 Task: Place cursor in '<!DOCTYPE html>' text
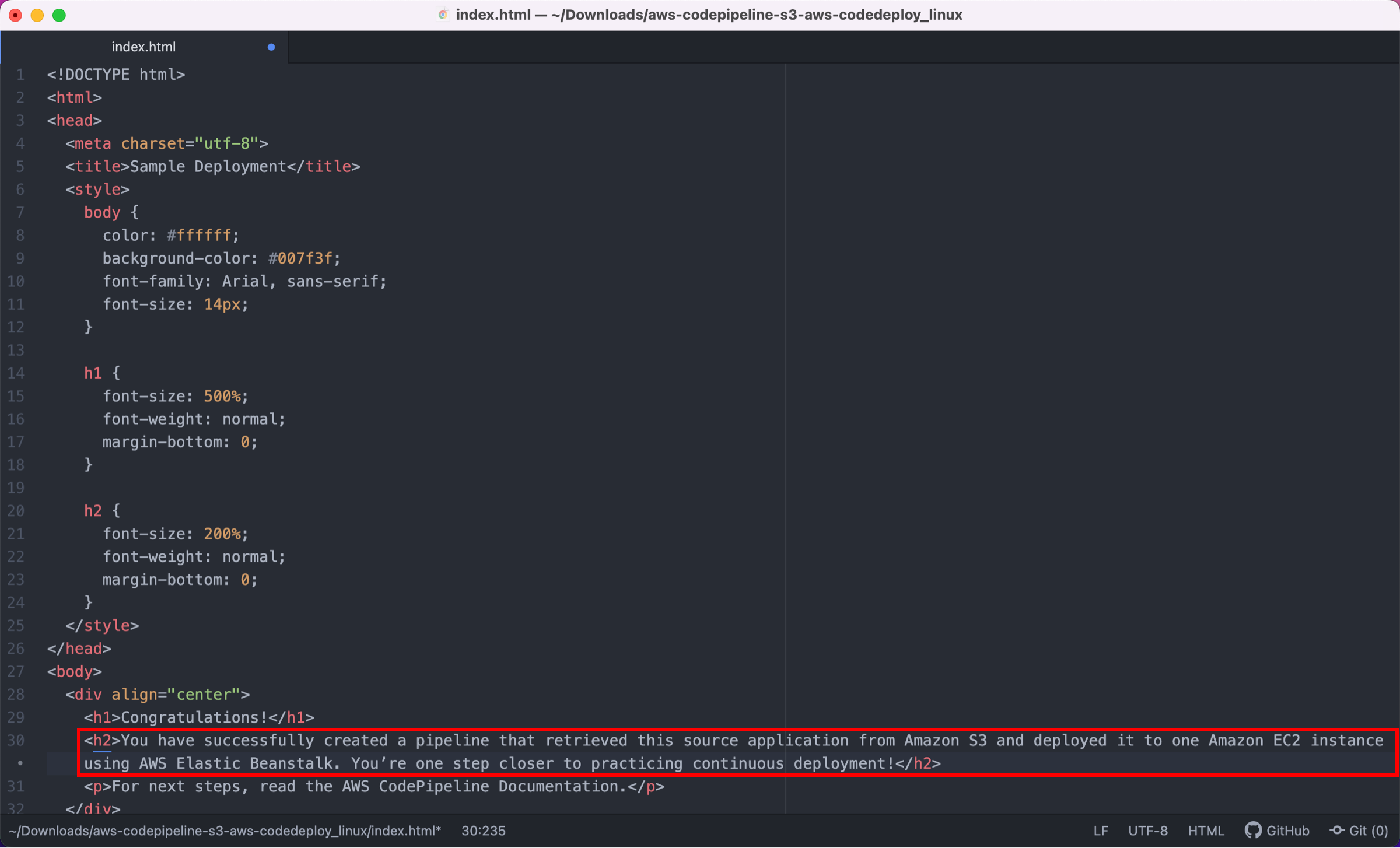(x=116, y=75)
